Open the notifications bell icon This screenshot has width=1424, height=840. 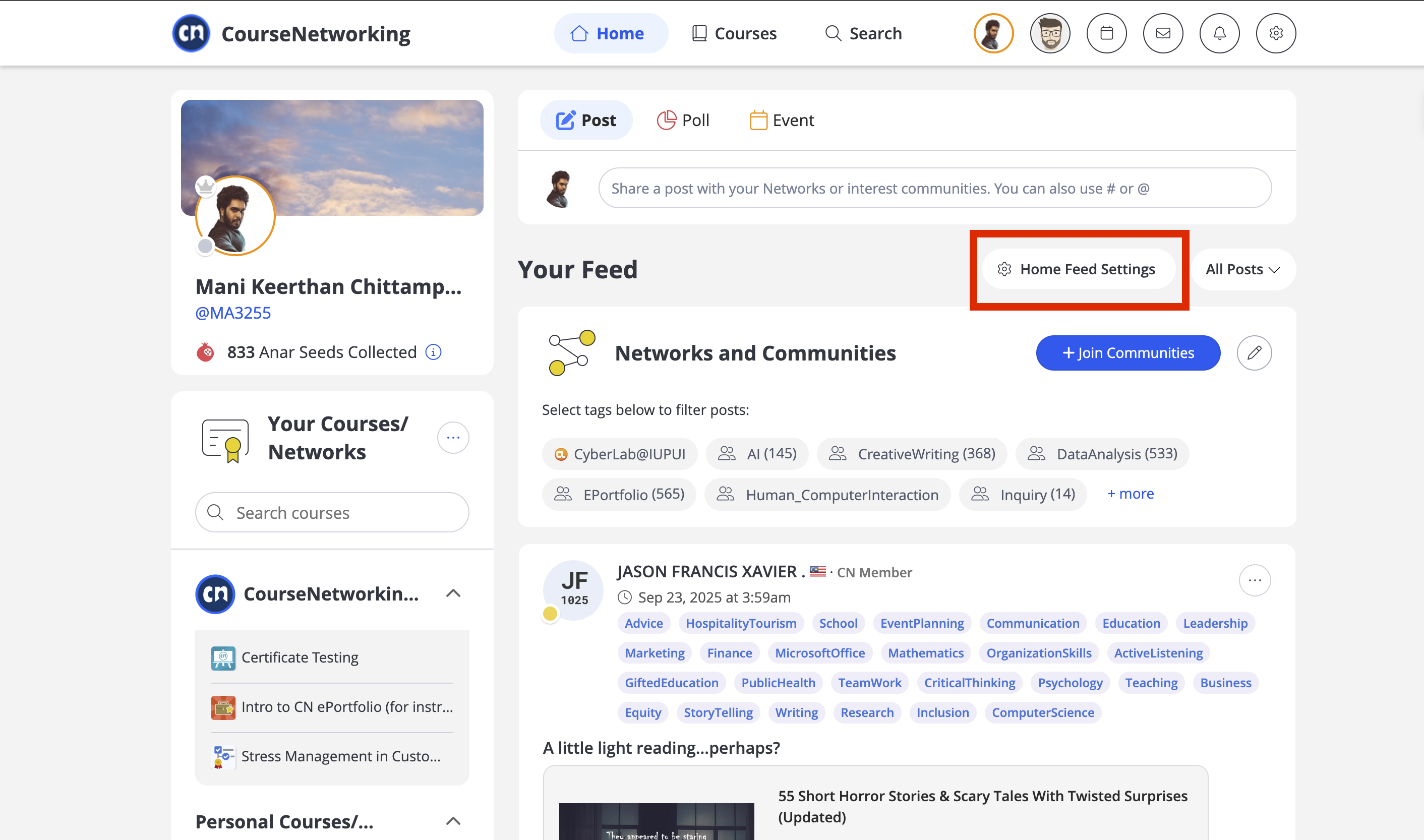pyautogui.click(x=1219, y=33)
